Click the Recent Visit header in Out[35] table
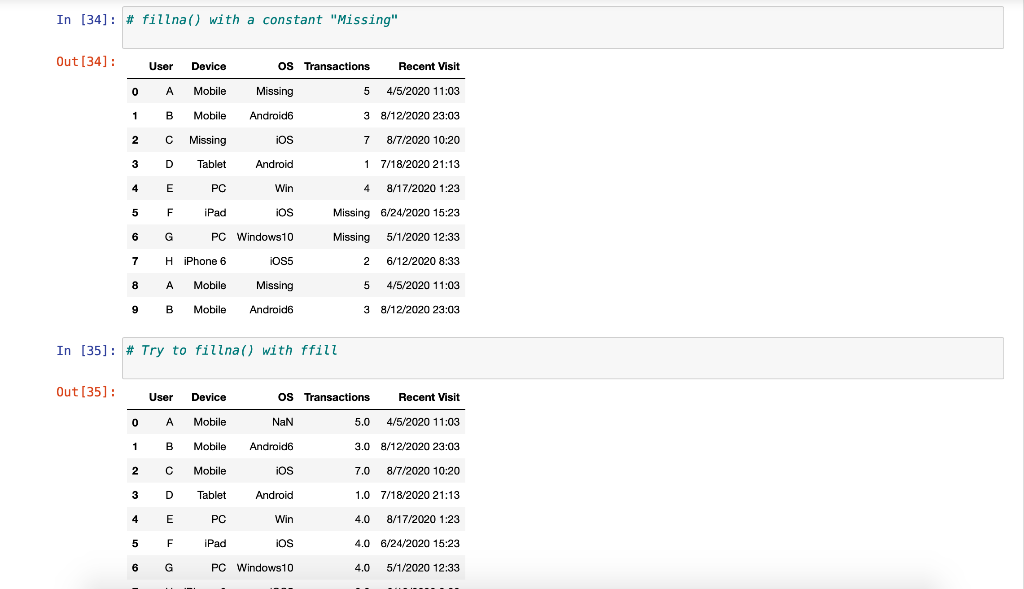Screen dimensions: 1024x589 tap(428, 397)
